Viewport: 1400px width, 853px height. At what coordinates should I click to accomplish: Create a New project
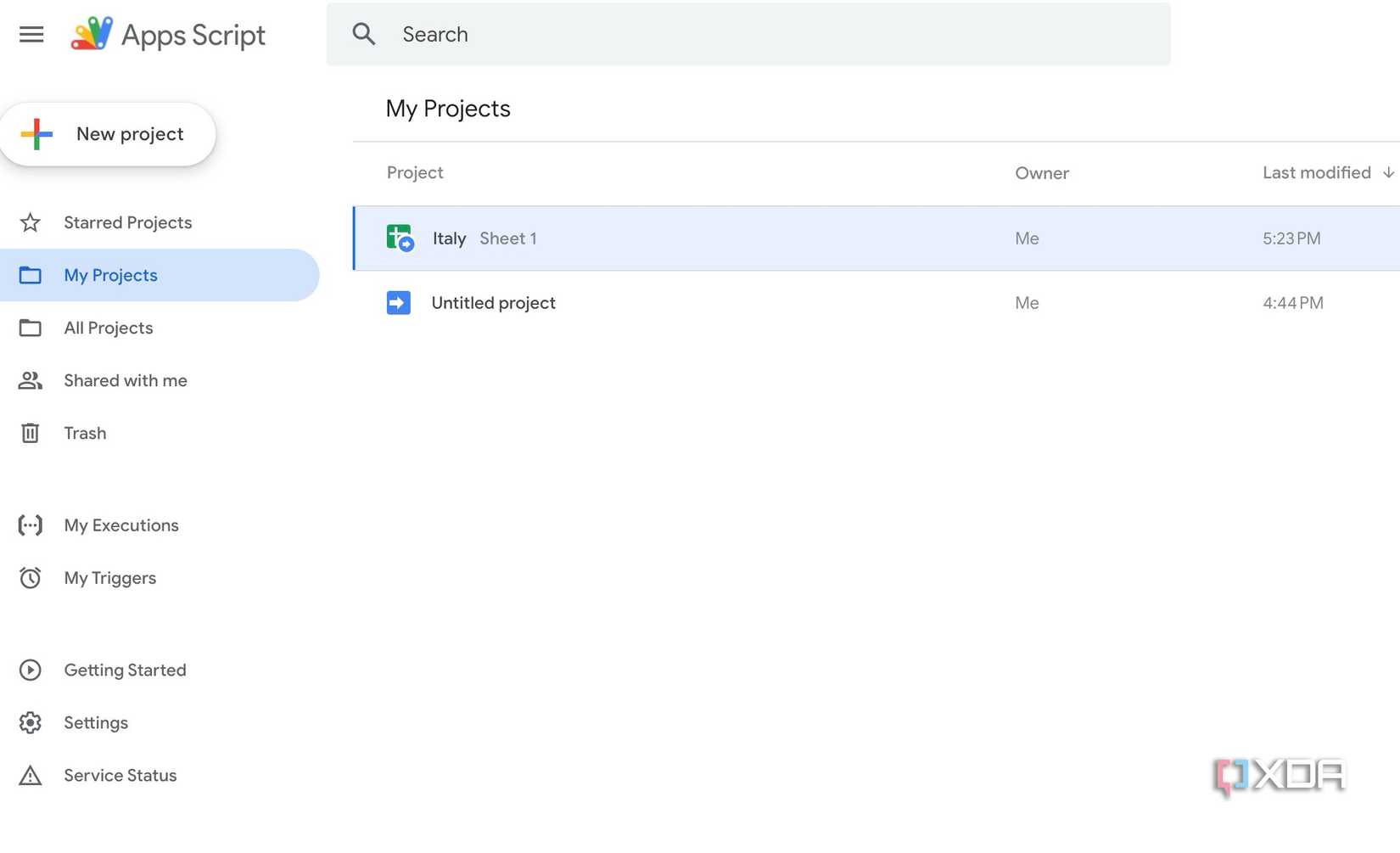[109, 133]
